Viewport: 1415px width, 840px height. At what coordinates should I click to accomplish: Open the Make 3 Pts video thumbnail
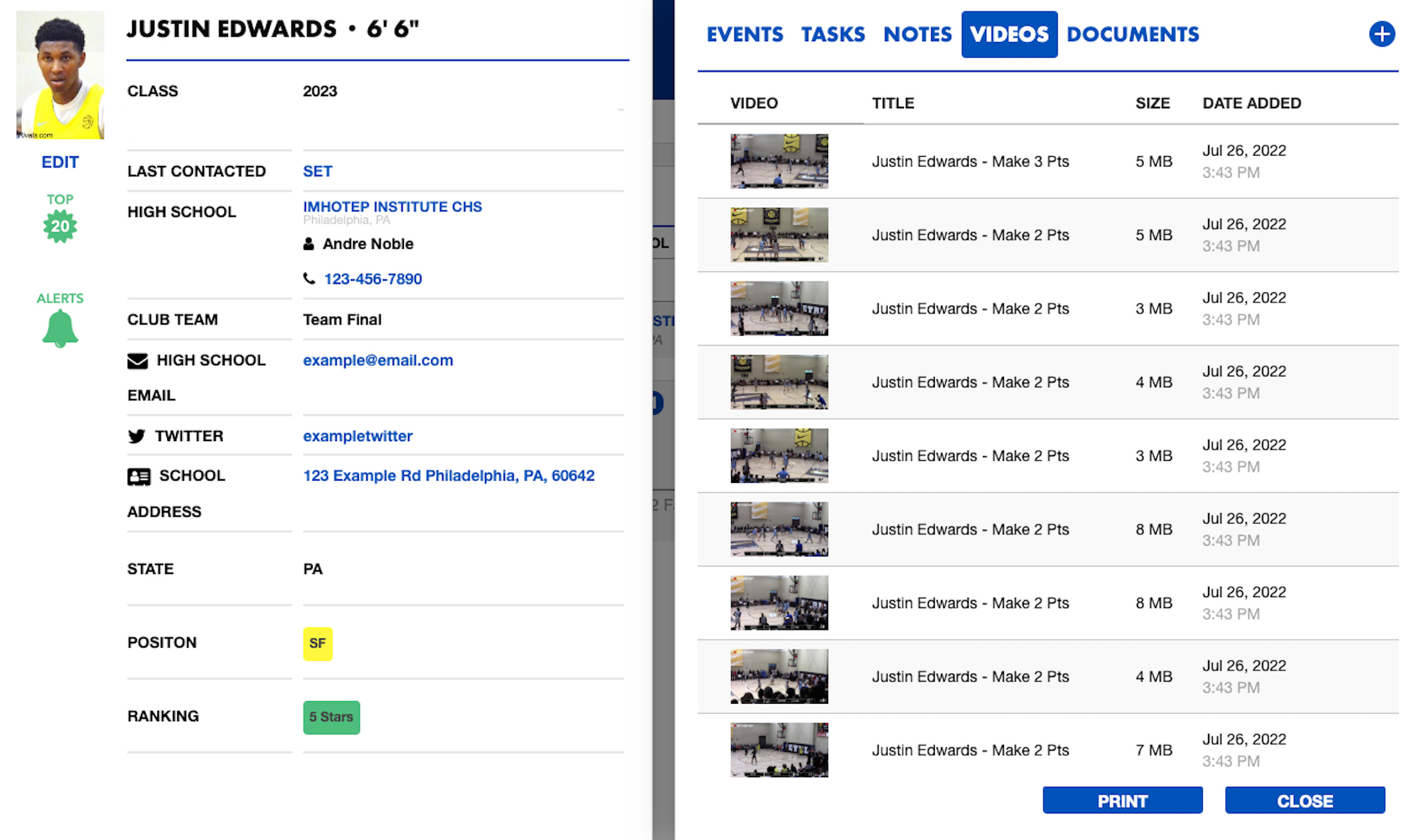(x=779, y=161)
